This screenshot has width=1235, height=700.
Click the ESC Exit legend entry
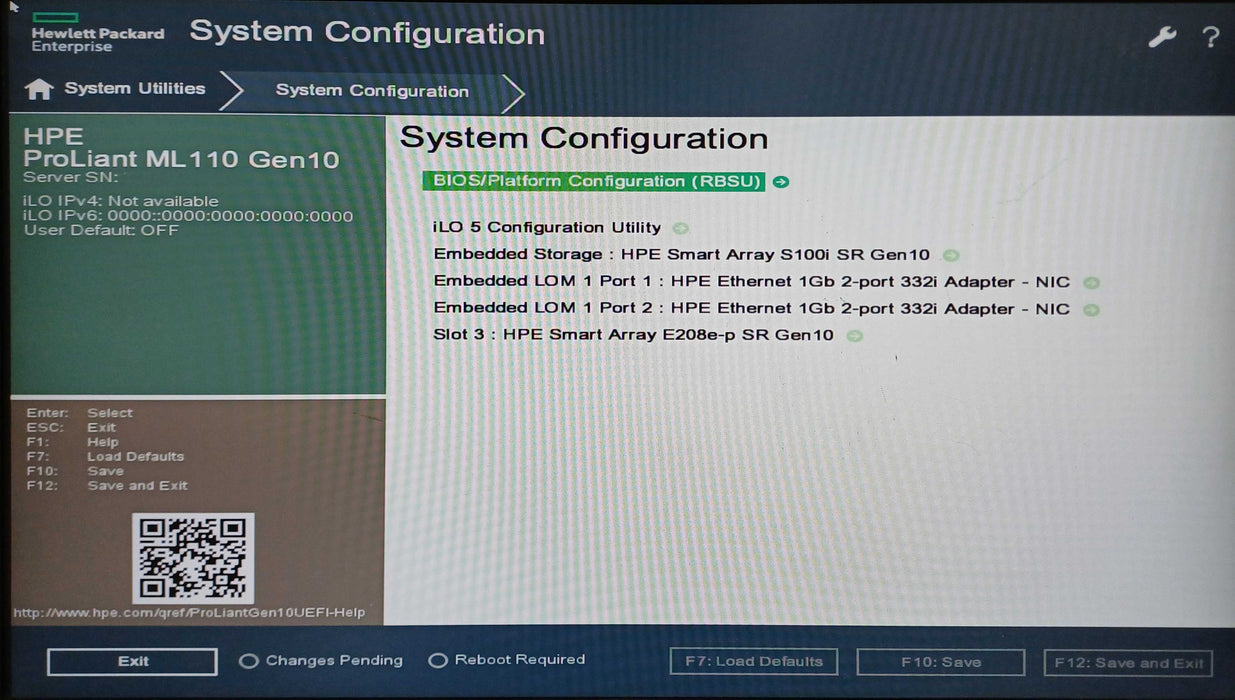point(71,428)
